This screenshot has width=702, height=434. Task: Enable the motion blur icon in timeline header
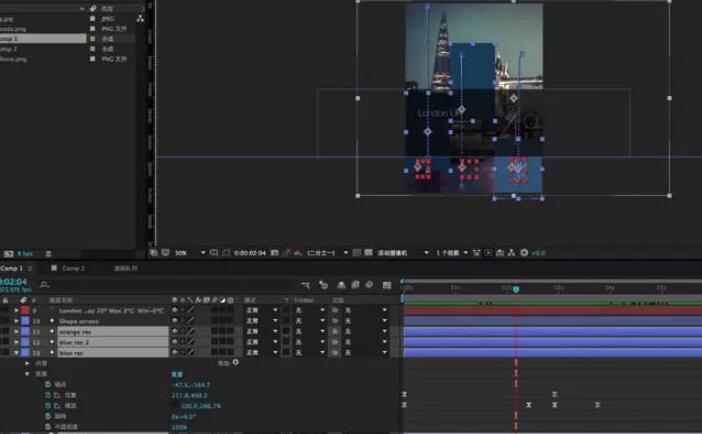coord(369,285)
